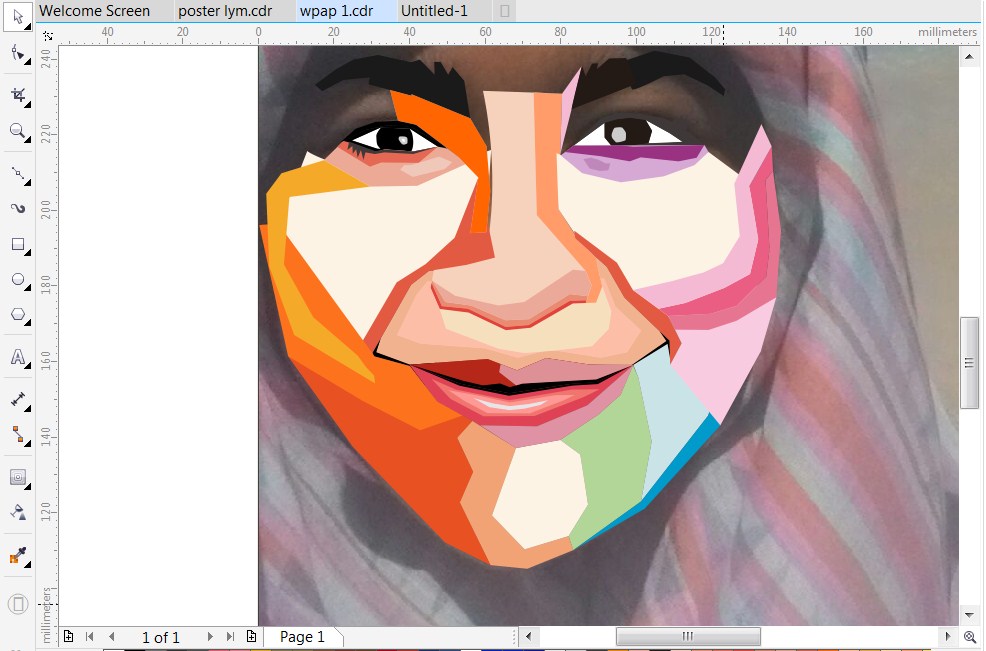Click the zoom magnifier icon at bottom right

[x=969, y=637]
